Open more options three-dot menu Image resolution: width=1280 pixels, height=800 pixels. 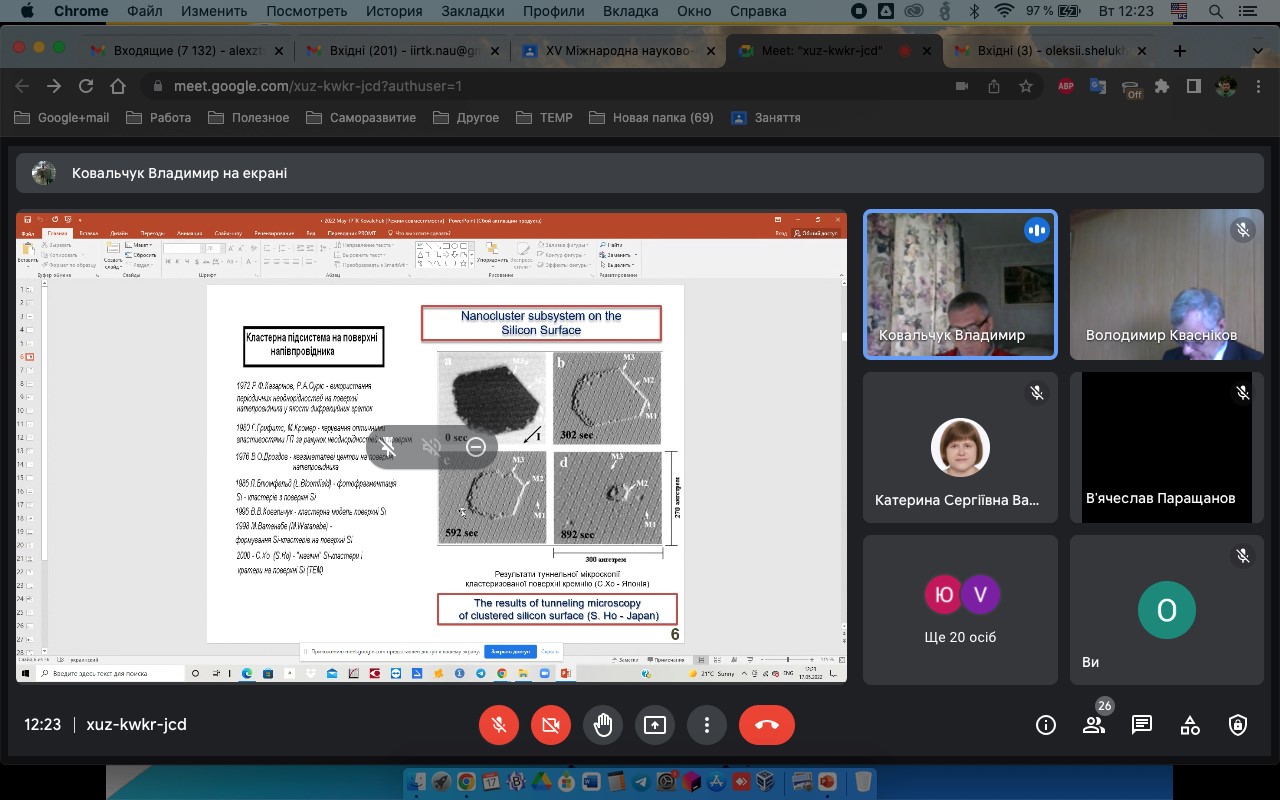[x=707, y=725]
